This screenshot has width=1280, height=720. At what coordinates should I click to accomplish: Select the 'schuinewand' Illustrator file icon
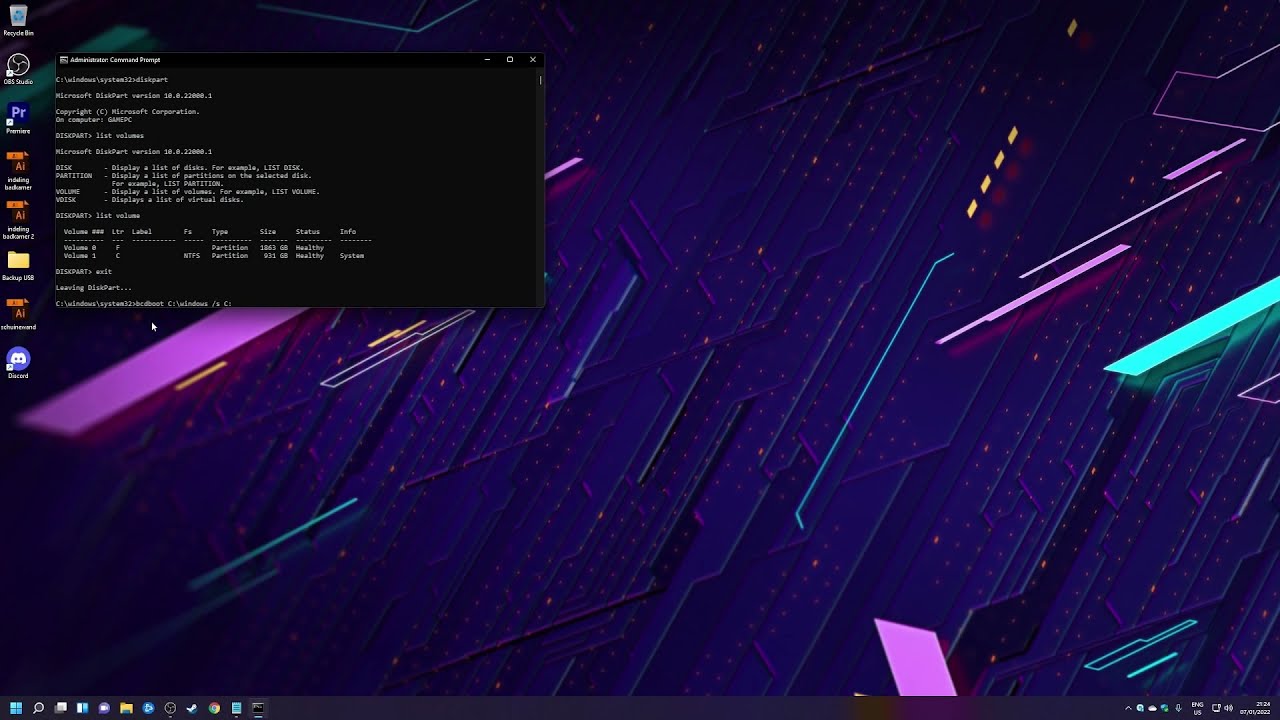pos(18,314)
